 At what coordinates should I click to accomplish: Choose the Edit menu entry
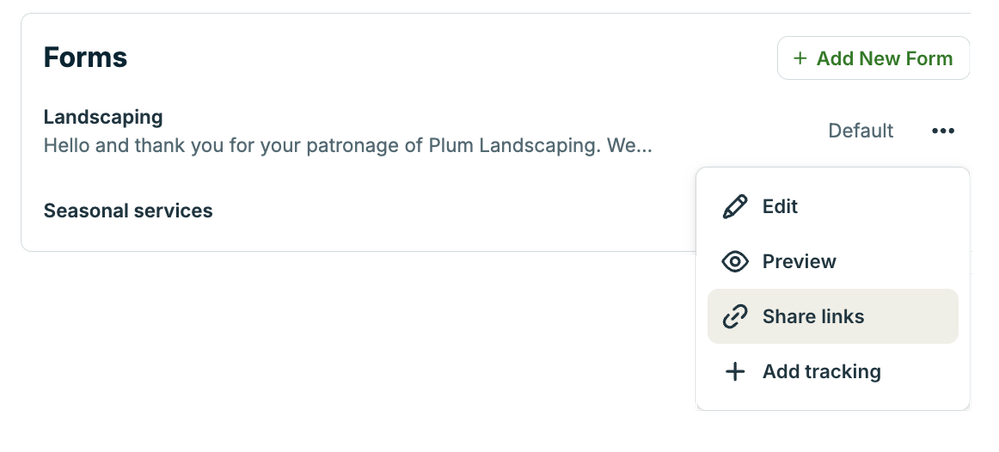(780, 207)
